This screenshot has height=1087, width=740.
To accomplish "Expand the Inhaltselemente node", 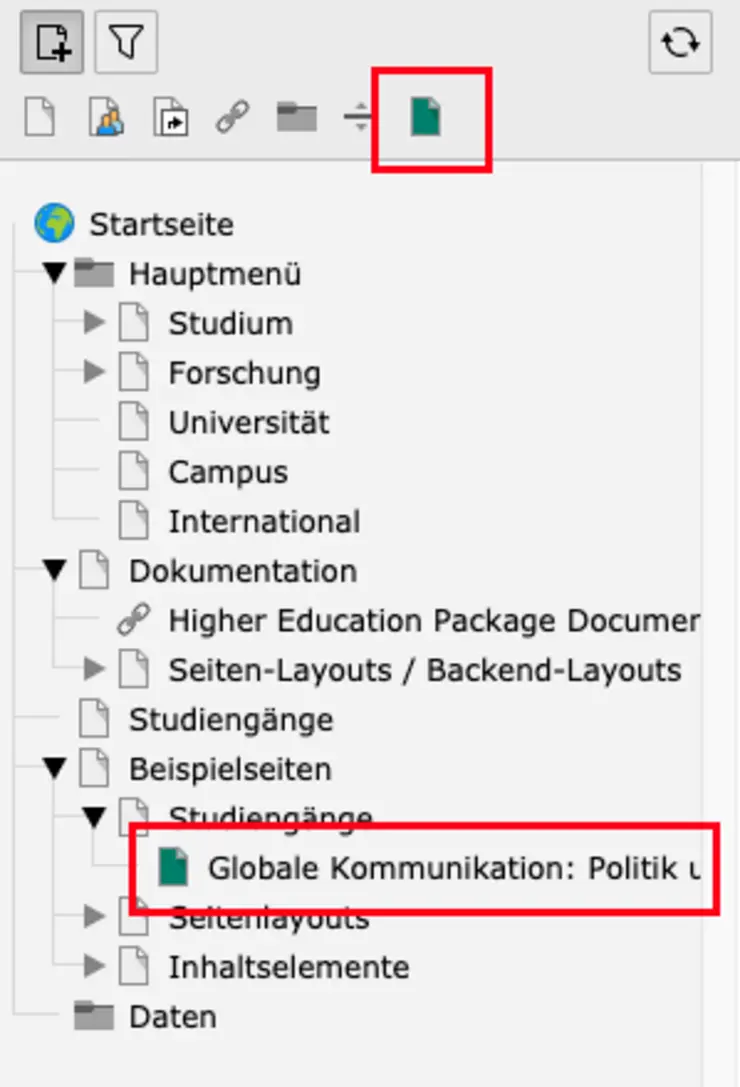I will point(94,967).
